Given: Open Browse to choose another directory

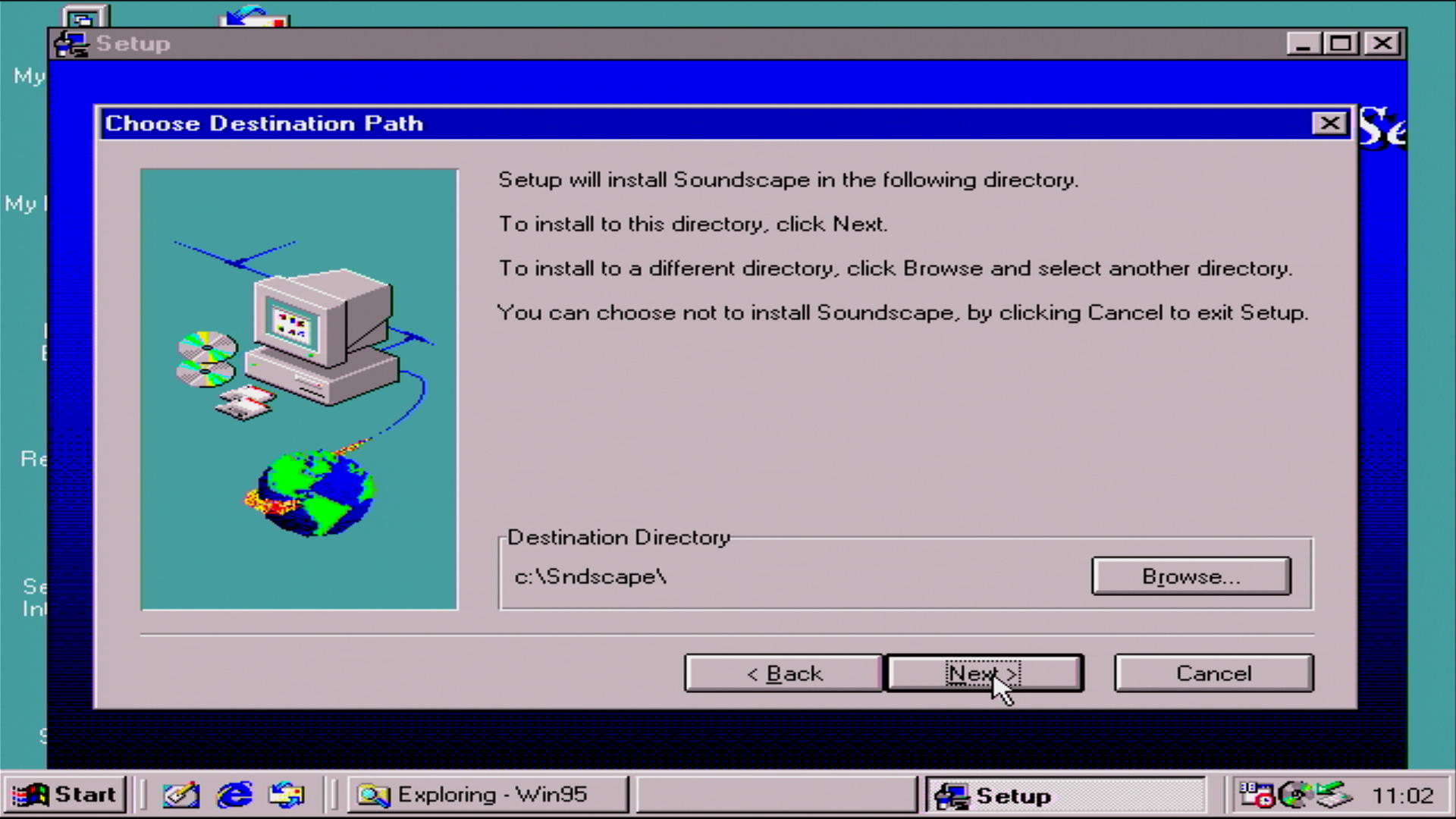Looking at the screenshot, I should click(x=1191, y=576).
